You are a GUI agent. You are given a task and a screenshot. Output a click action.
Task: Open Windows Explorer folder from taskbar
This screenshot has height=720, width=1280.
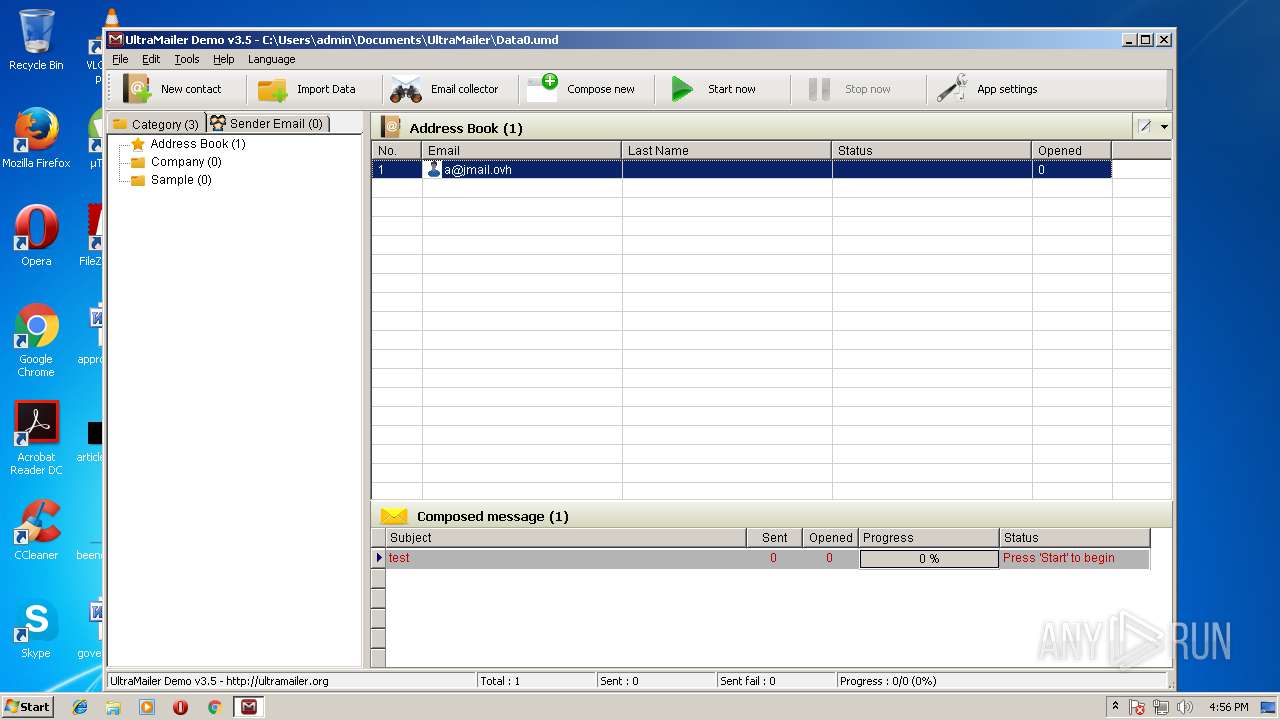point(113,707)
